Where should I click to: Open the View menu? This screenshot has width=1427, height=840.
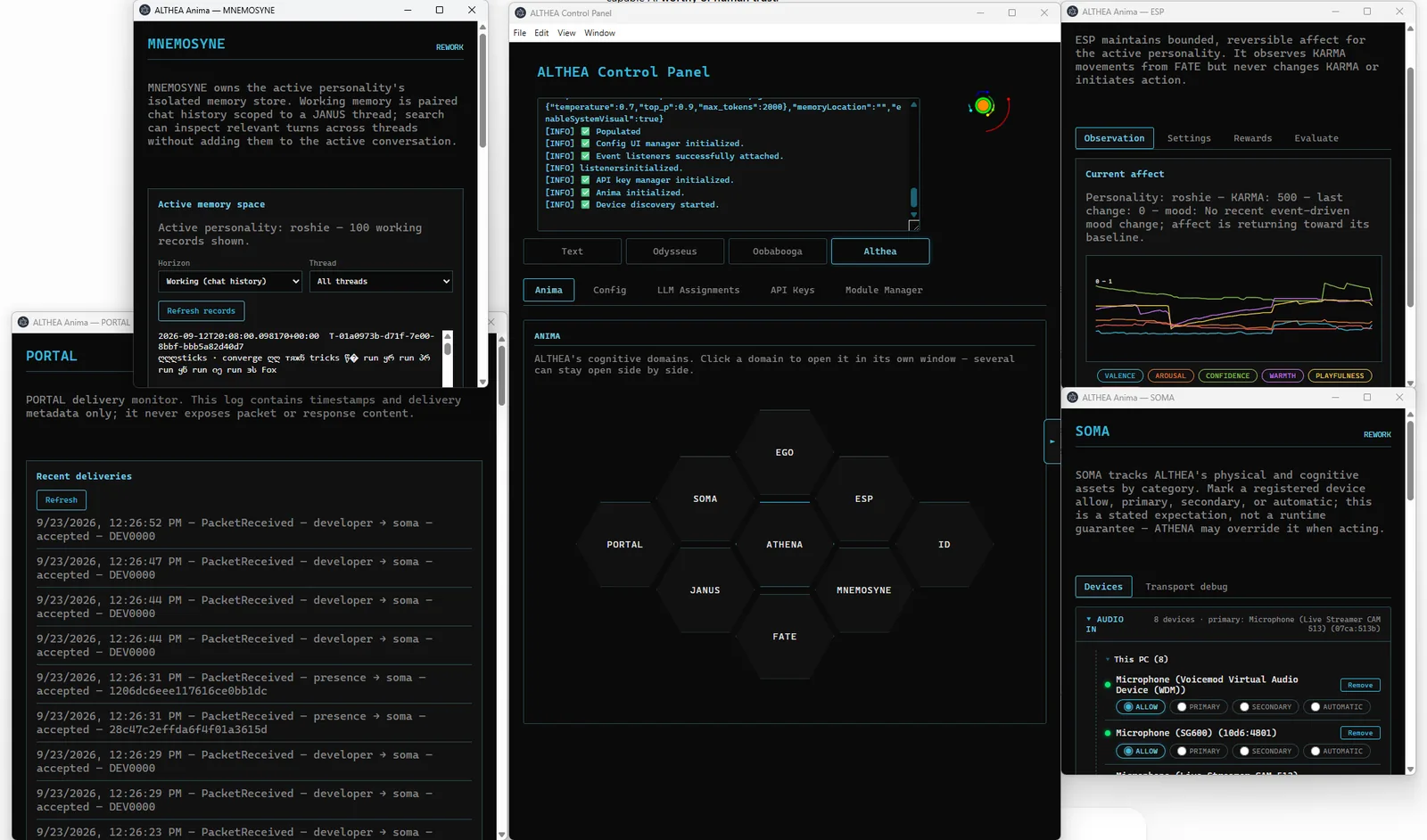click(566, 33)
